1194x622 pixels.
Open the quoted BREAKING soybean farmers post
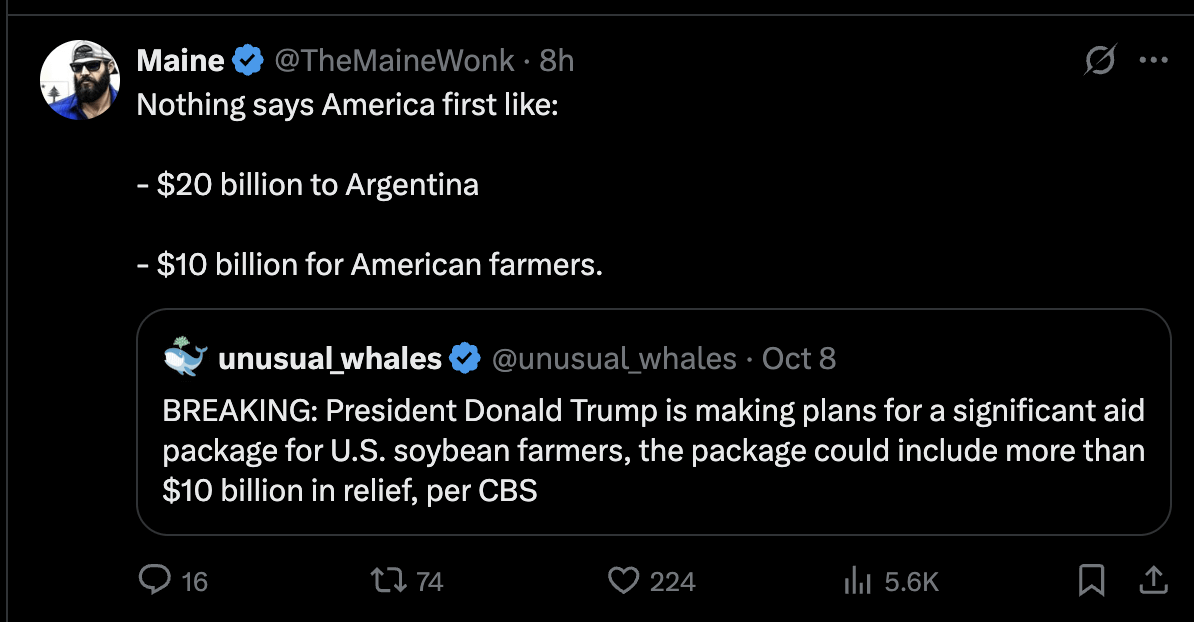[x=653, y=450]
